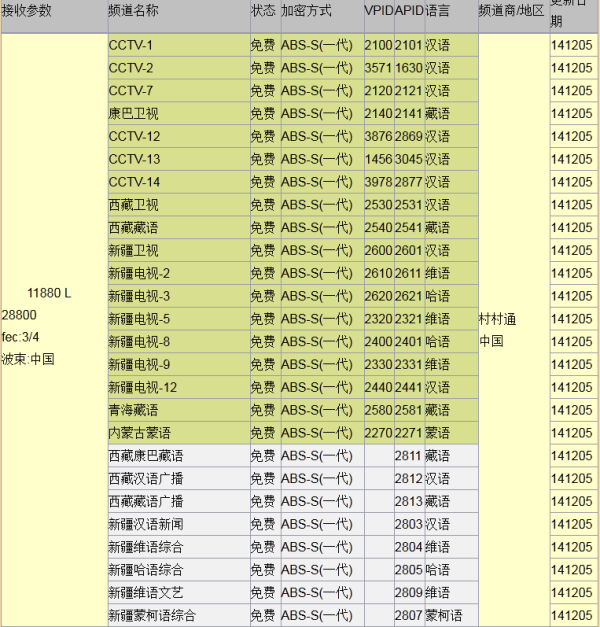Image resolution: width=600 pixels, height=627 pixels.
Task: Click the 新疆蒙柯语综合 radio channel
Action: pyautogui.click(x=152, y=615)
